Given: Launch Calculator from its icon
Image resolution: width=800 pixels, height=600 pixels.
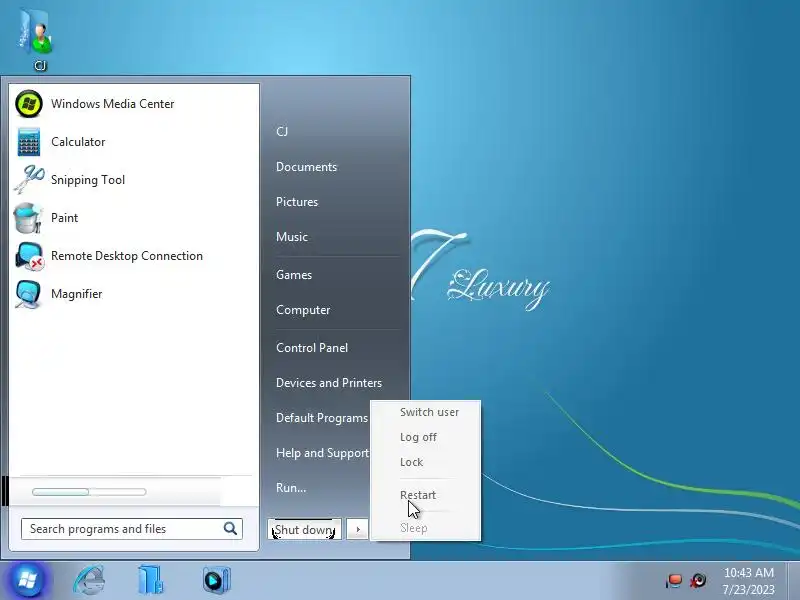Looking at the screenshot, I should click(x=29, y=142).
